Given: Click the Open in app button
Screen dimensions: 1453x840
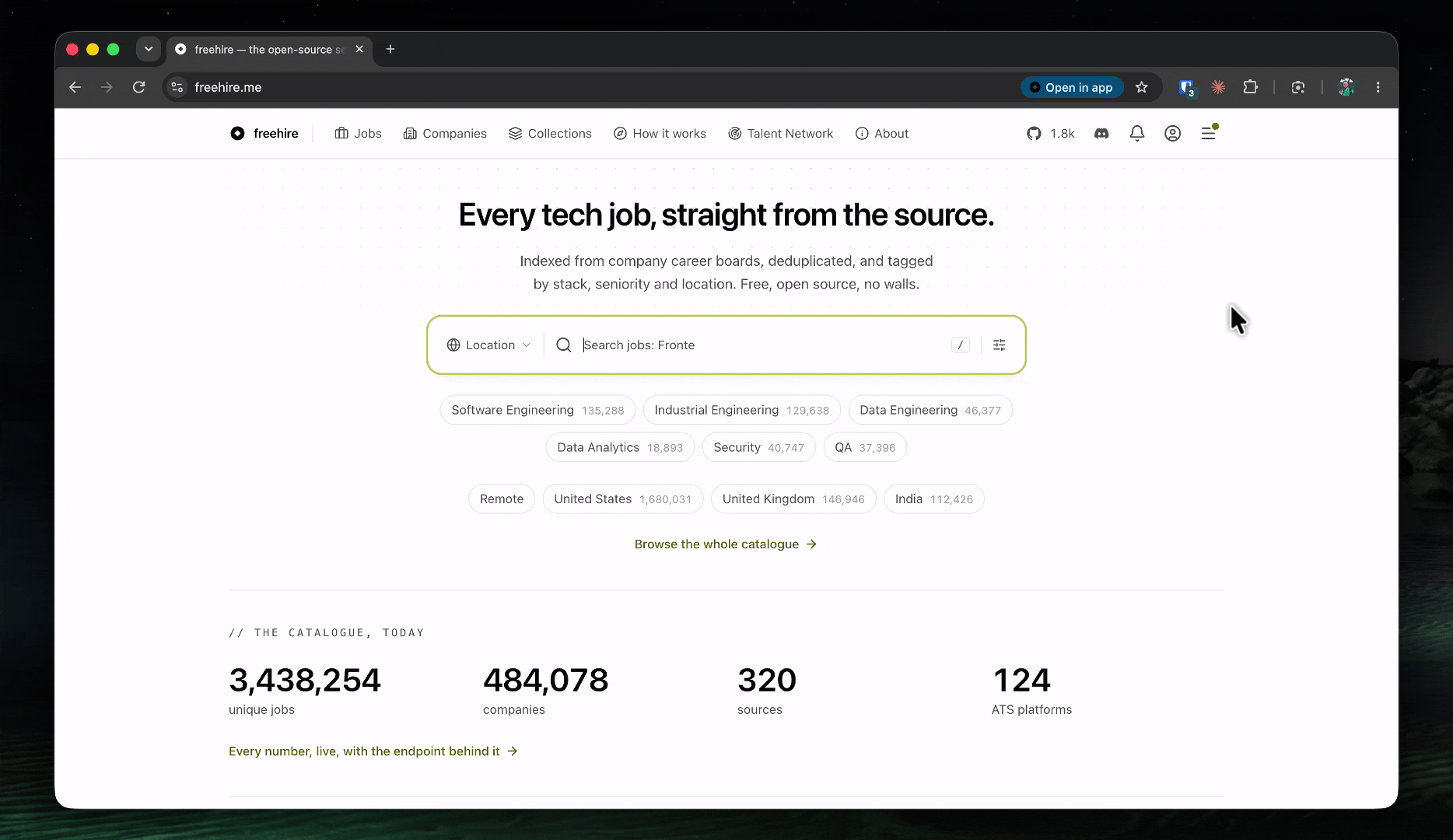Looking at the screenshot, I should click(x=1072, y=87).
